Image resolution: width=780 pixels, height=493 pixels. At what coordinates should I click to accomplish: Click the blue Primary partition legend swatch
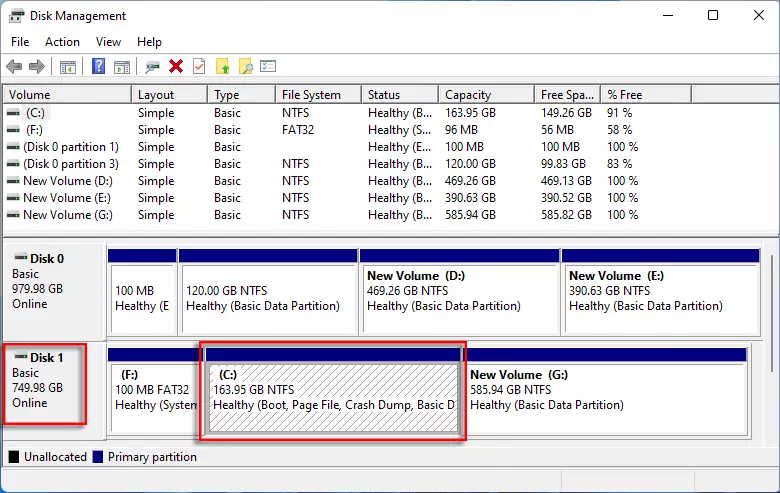[97, 457]
